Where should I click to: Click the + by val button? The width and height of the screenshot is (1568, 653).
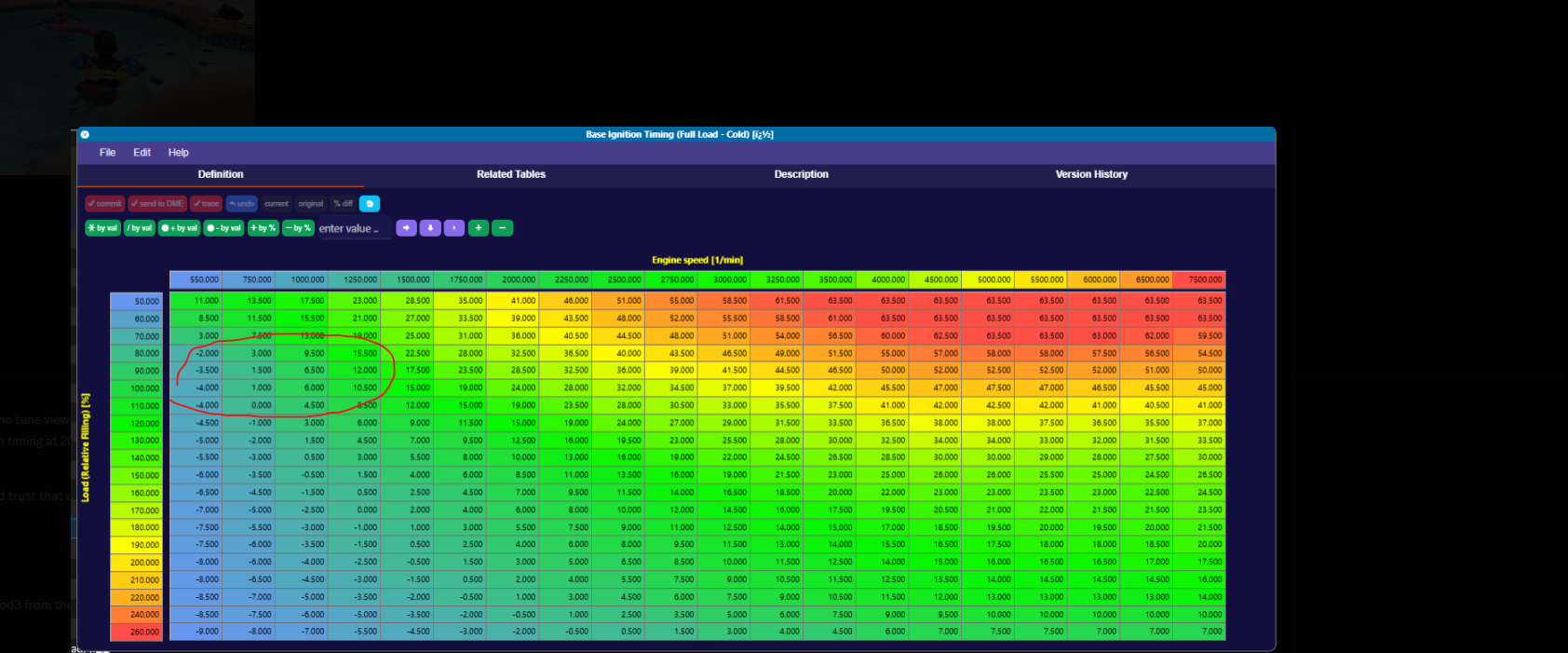pos(180,228)
